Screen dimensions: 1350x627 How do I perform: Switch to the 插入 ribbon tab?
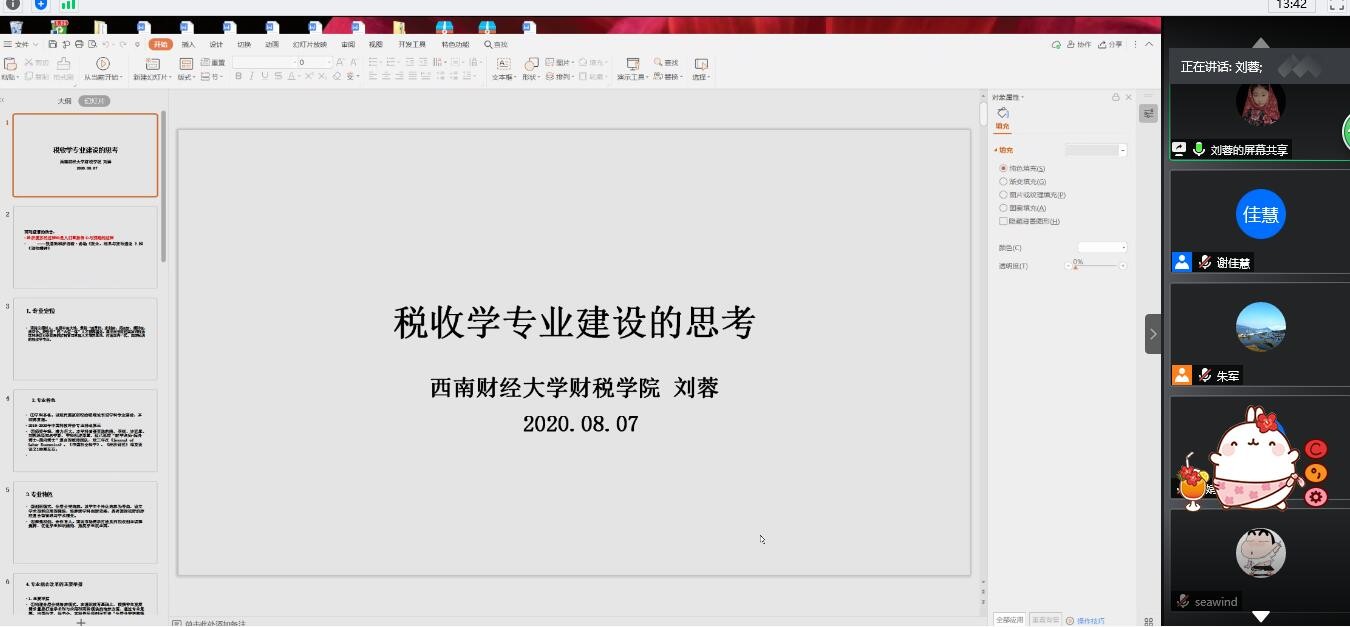point(188,44)
